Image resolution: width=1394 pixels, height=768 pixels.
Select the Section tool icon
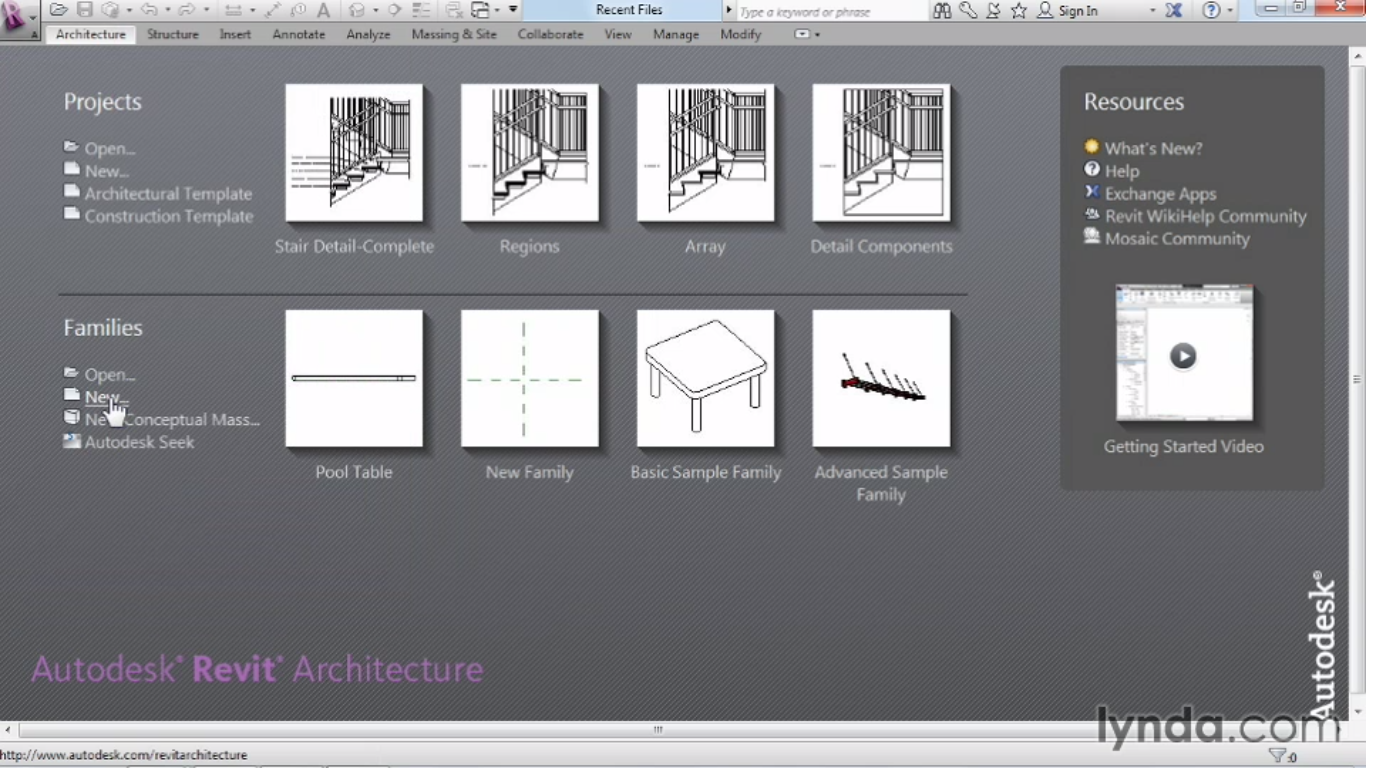394,10
